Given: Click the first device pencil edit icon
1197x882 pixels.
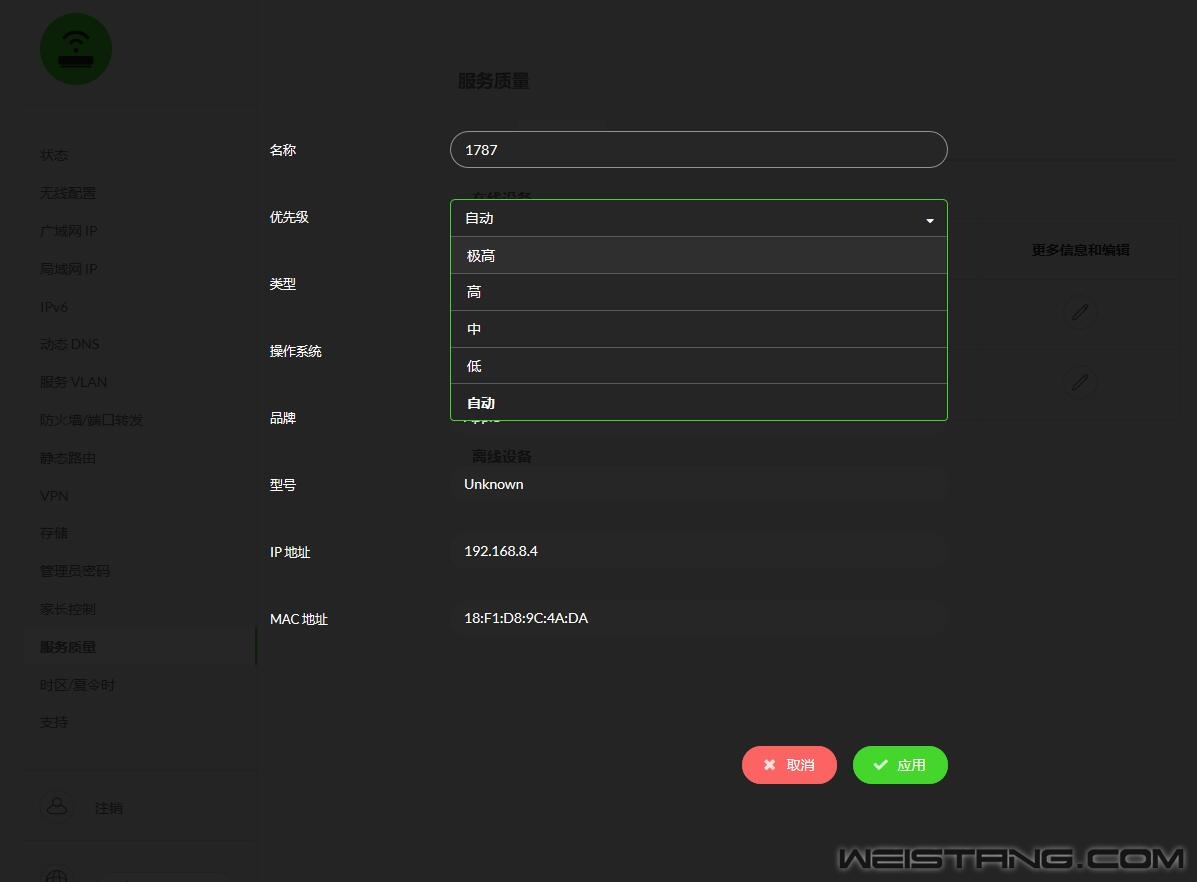Looking at the screenshot, I should (1079, 312).
